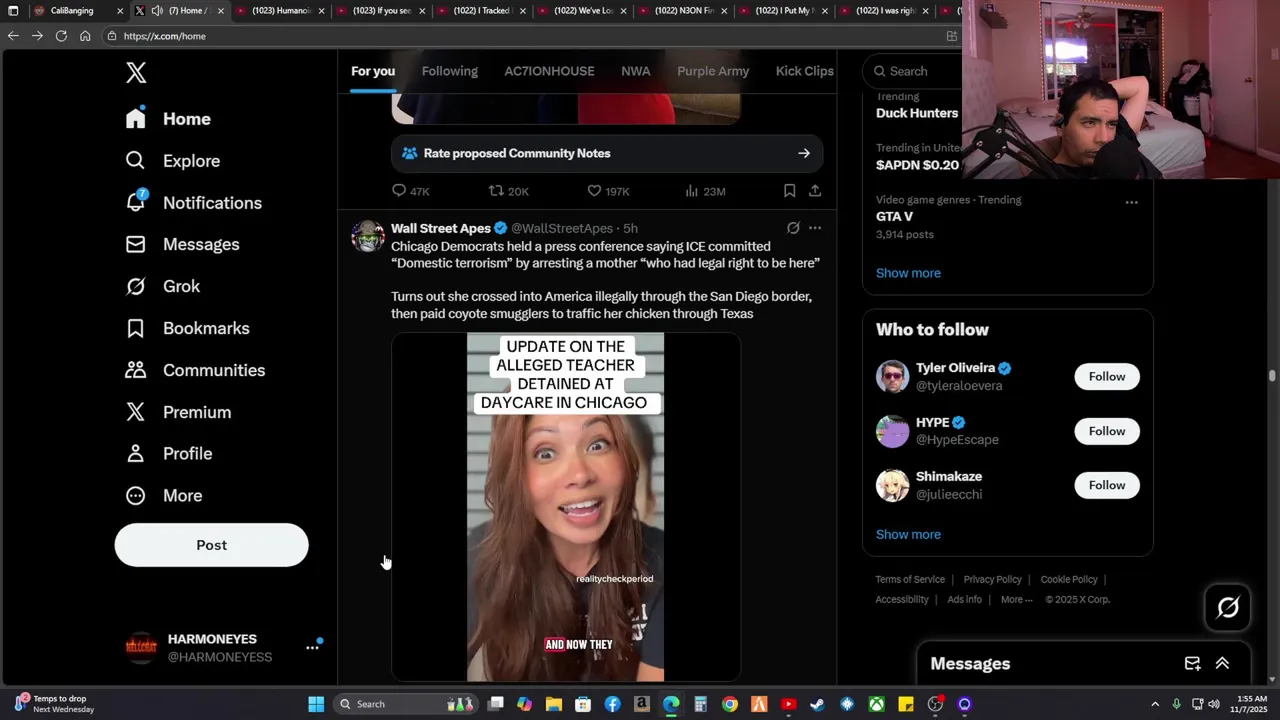Open the Duck Hunters trend
Viewport: 1280px width, 720px height.
[917, 113]
